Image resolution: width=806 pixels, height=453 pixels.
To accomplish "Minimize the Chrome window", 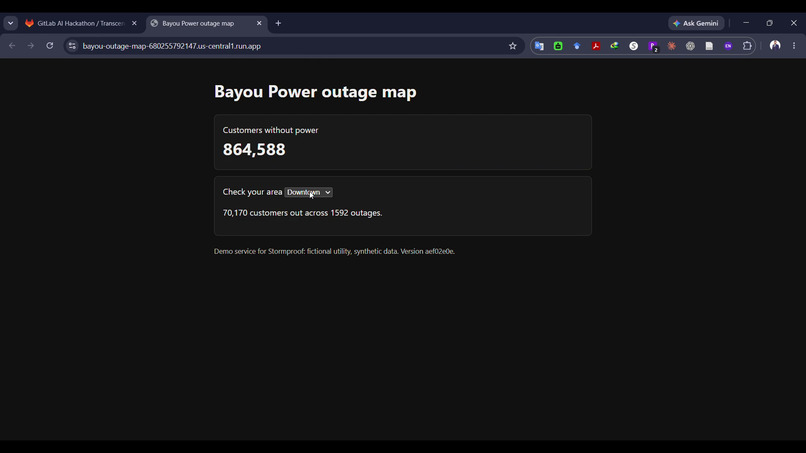I will coord(746,23).
